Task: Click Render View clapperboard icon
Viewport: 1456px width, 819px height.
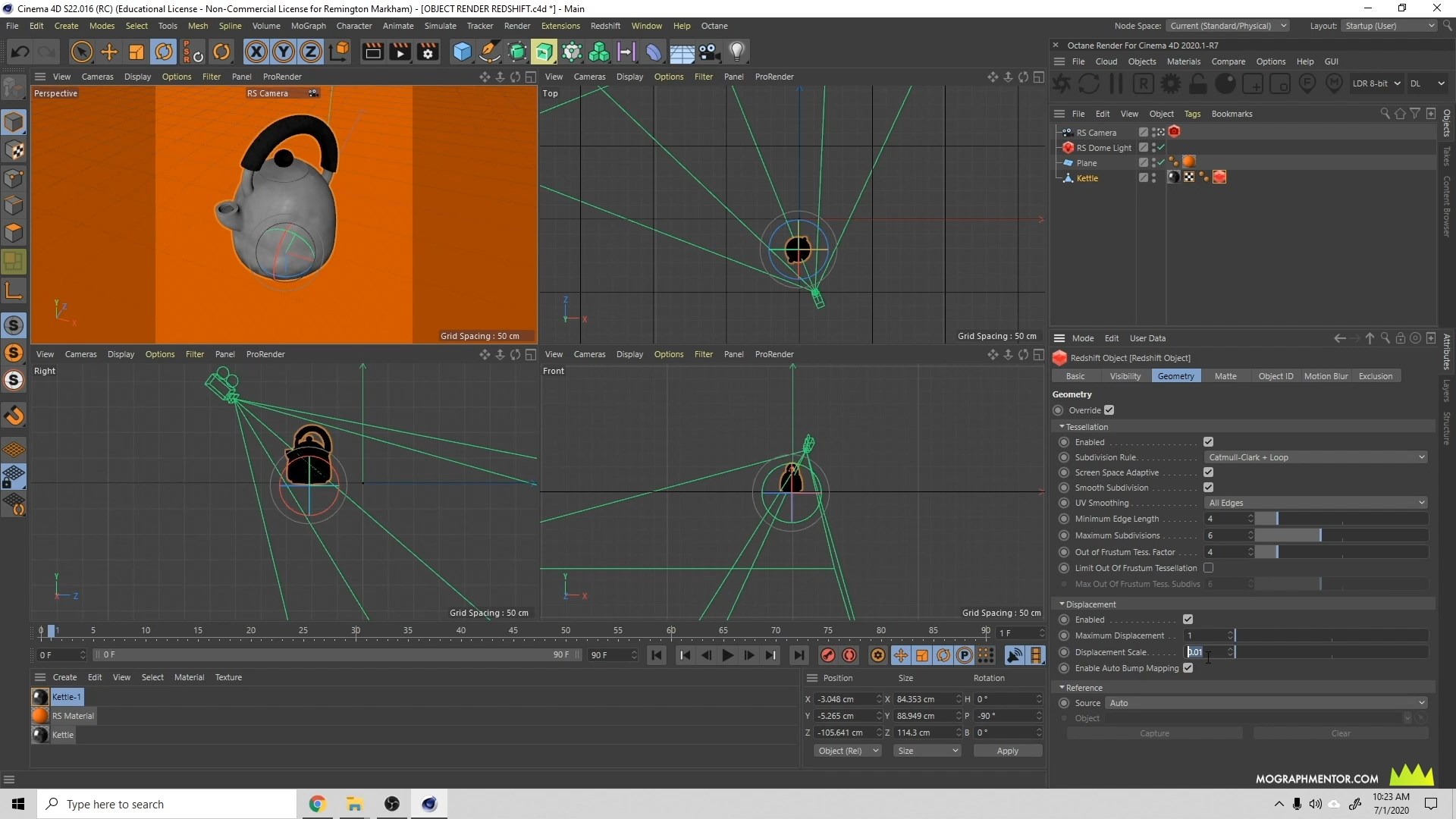Action: click(372, 52)
